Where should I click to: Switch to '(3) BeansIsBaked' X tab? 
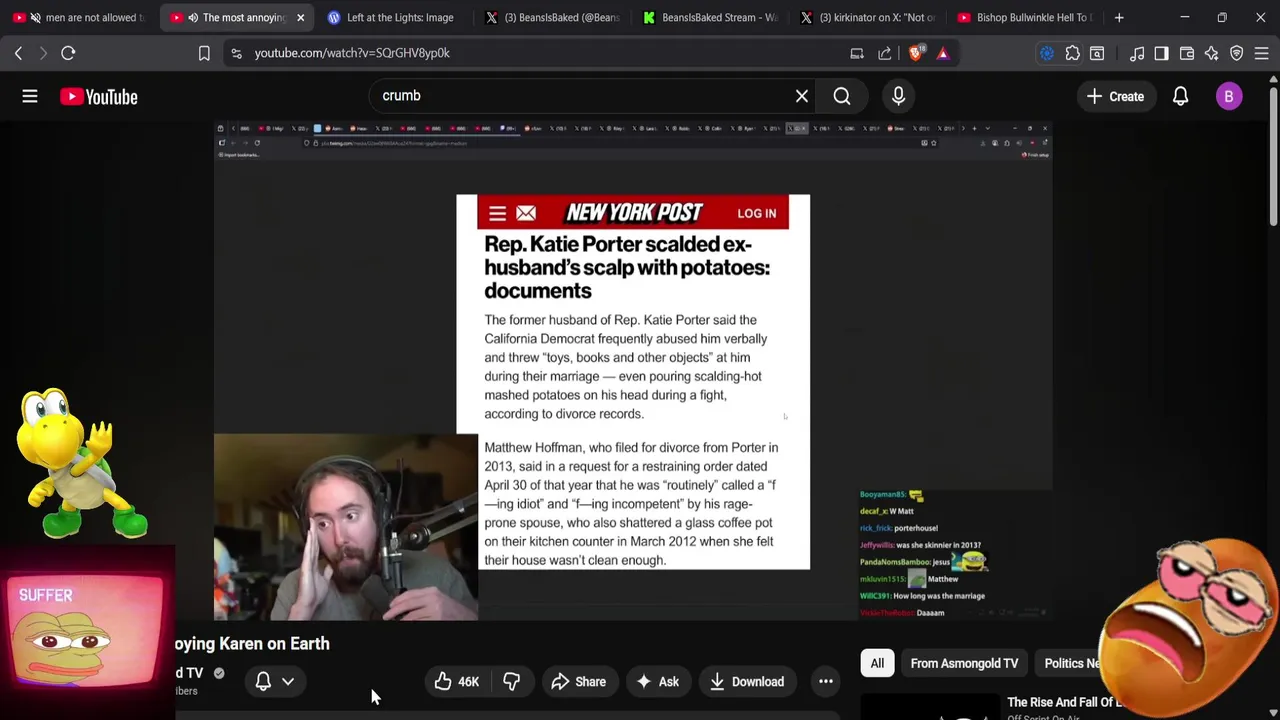coord(551,17)
